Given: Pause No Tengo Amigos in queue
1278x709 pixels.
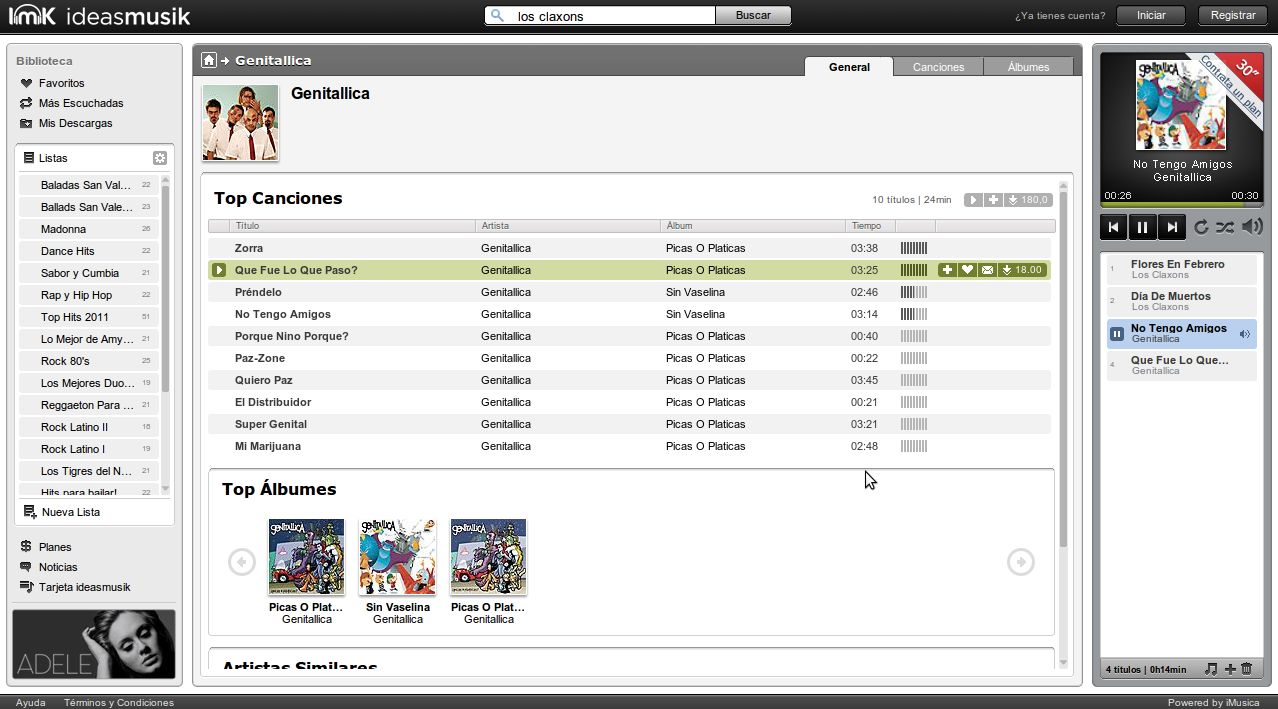Looking at the screenshot, I should tap(1117, 334).
